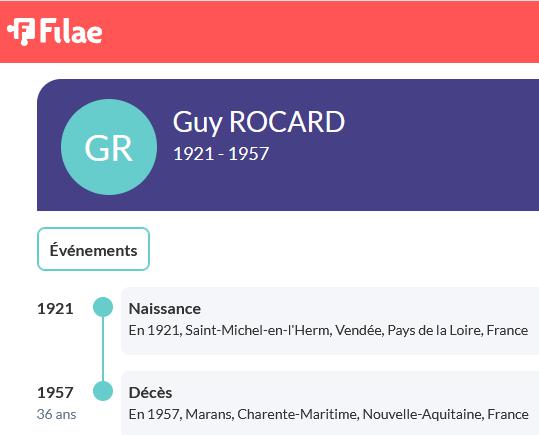Select the 1921 year label in the timeline

[55, 309]
